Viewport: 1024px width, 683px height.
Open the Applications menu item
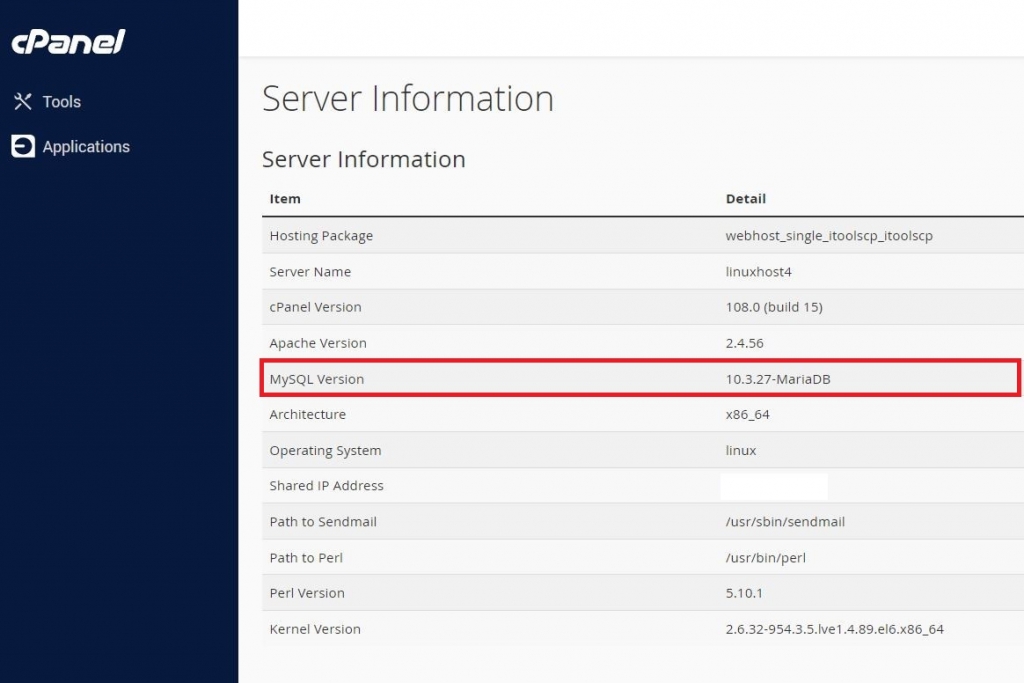86,147
